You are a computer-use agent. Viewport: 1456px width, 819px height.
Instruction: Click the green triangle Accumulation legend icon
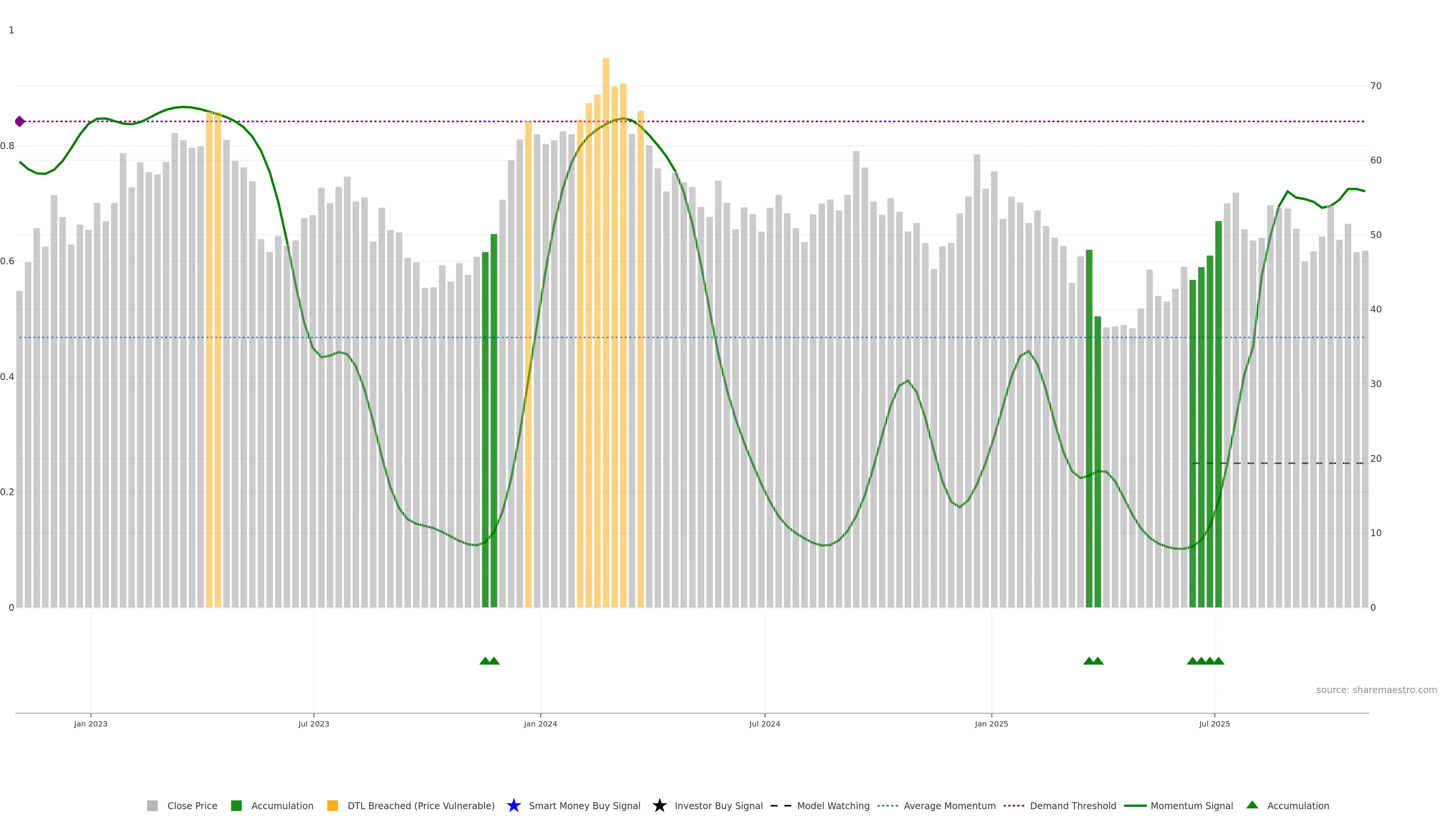pyautogui.click(x=1252, y=805)
